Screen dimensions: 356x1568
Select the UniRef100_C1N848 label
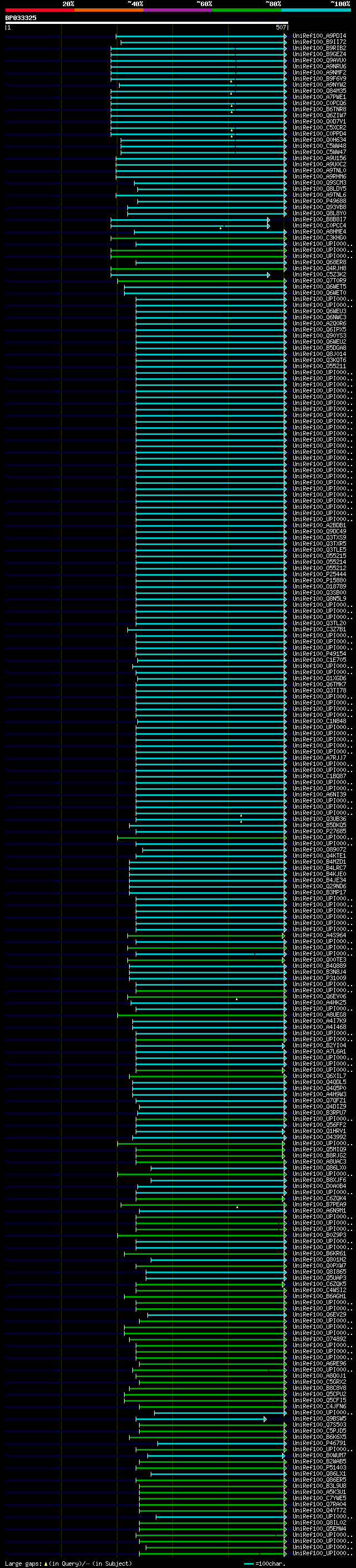coord(319,721)
